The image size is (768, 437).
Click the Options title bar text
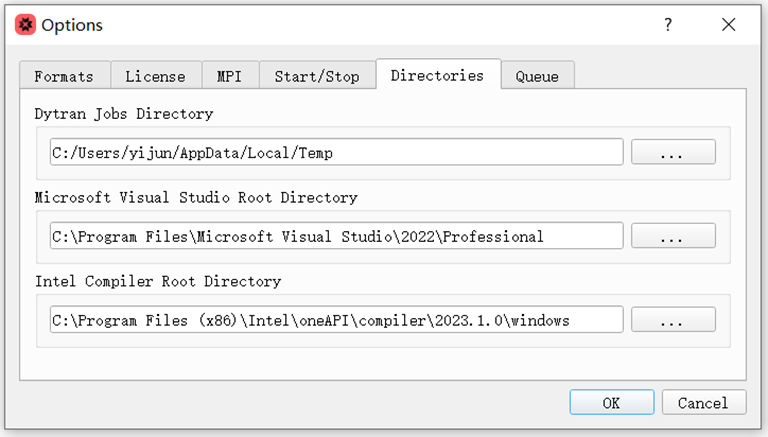point(72,25)
